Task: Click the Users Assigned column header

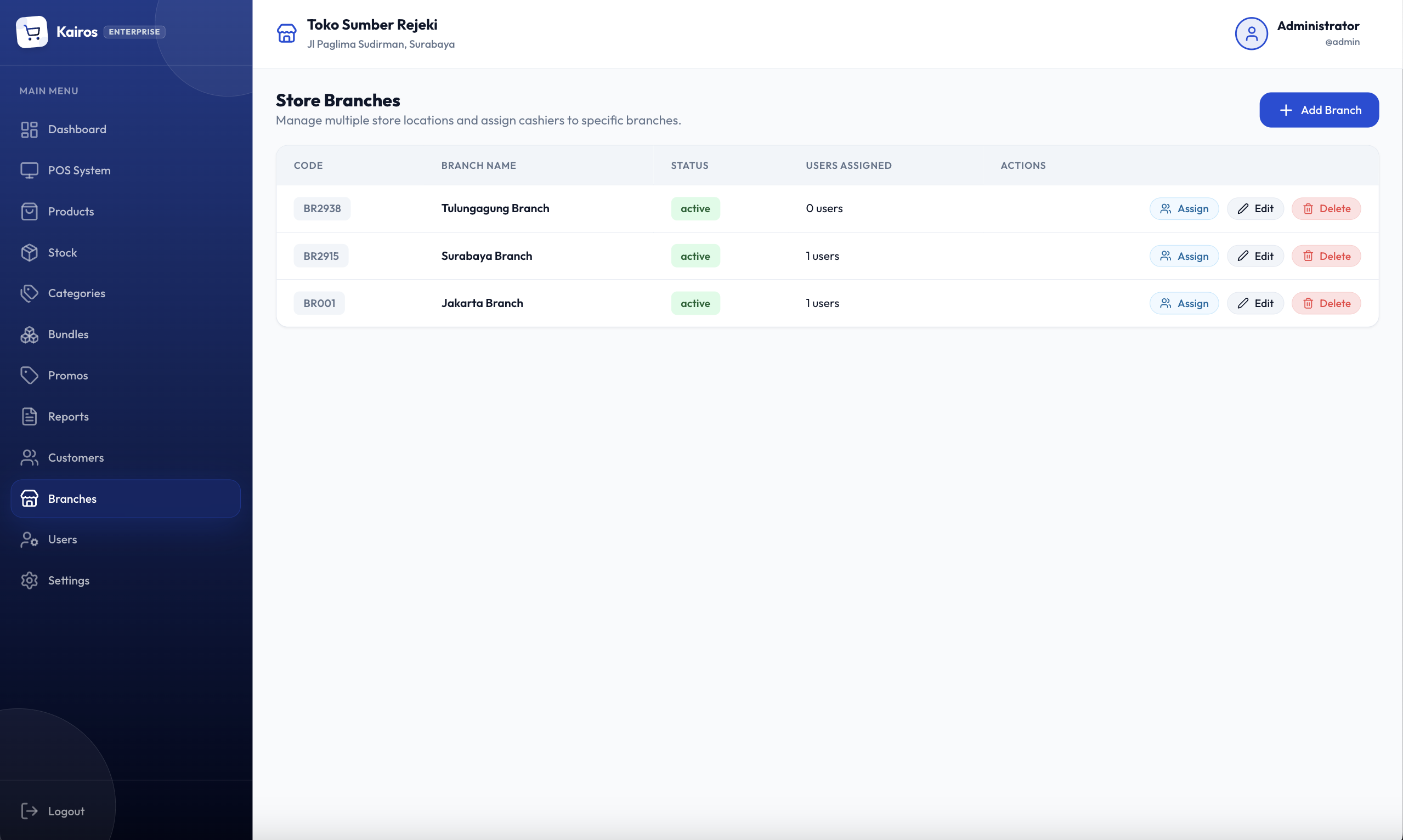Action: (x=848, y=166)
